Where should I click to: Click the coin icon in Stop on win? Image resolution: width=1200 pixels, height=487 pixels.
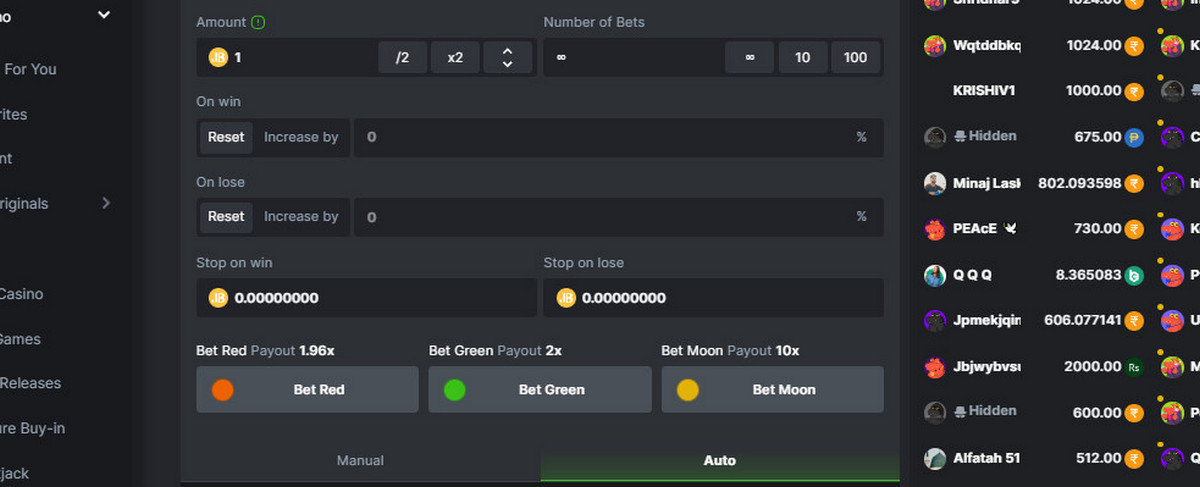(x=217, y=298)
